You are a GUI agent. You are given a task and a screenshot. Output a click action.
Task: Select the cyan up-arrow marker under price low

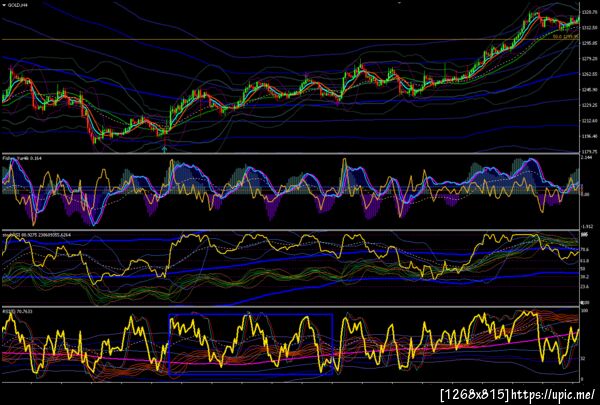165,150
